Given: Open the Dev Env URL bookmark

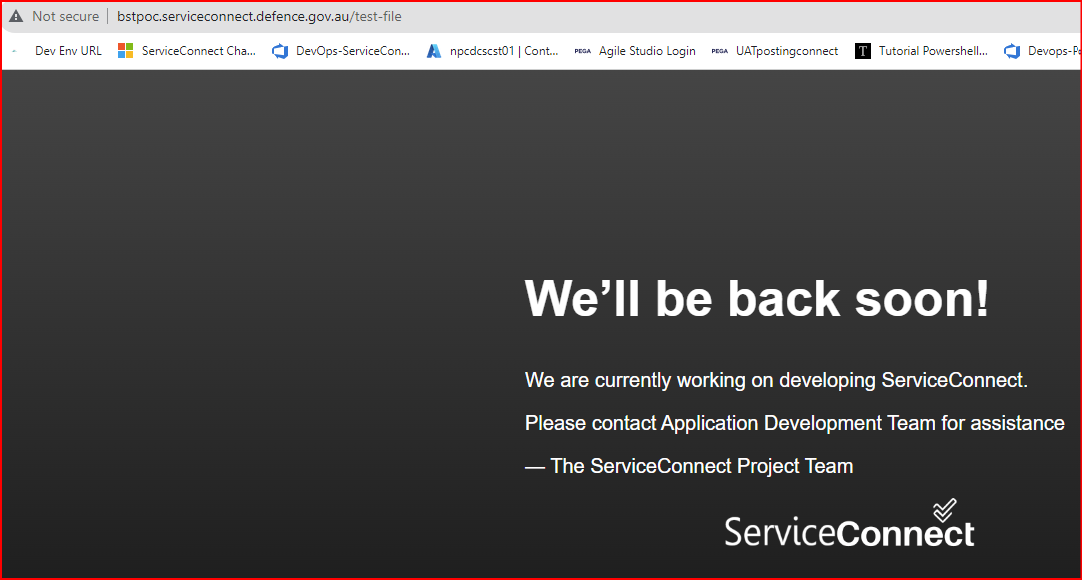Looking at the screenshot, I should [x=68, y=50].
